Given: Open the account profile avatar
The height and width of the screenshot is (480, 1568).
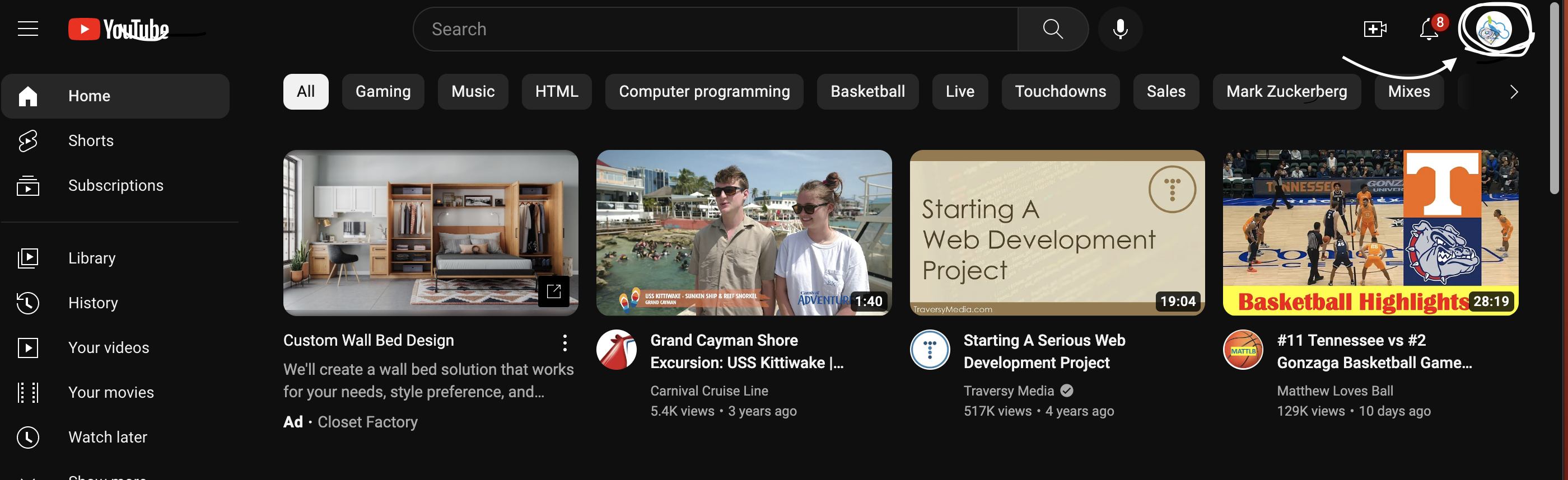Looking at the screenshot, I should (1493, 29).
